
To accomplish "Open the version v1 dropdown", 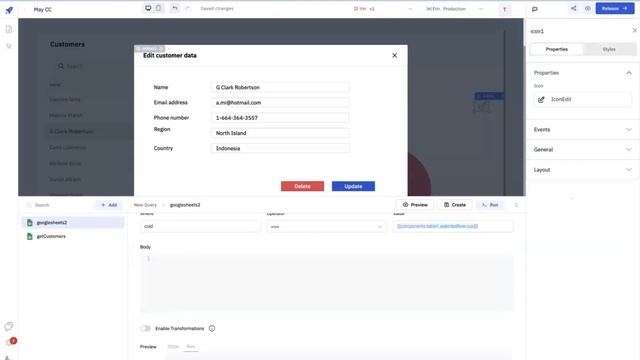I will pos(384,9).
